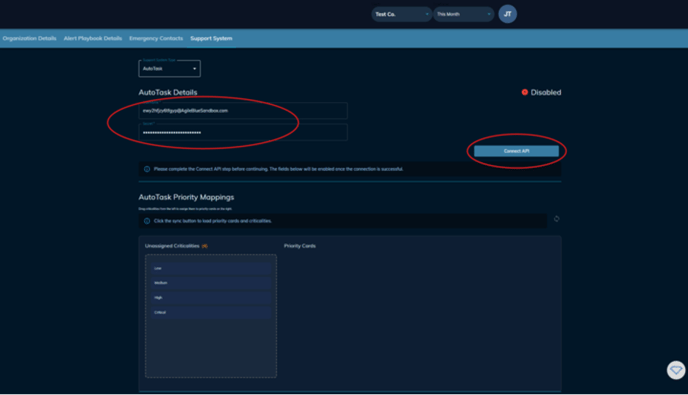
Task: Select the Support System tab
Action: click(x=211, y=38)
